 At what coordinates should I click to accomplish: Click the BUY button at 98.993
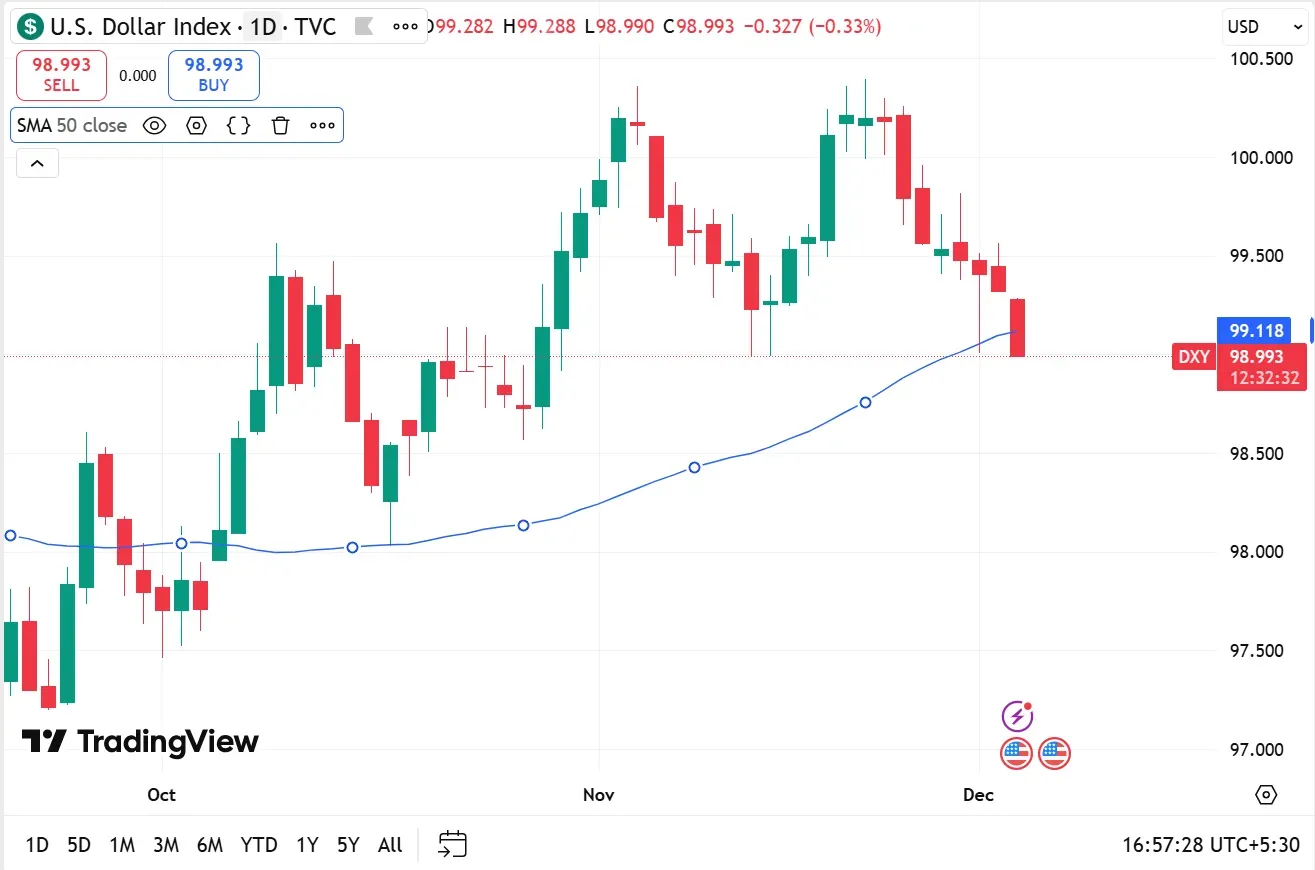pyautogui.click(x=213, y=75)
